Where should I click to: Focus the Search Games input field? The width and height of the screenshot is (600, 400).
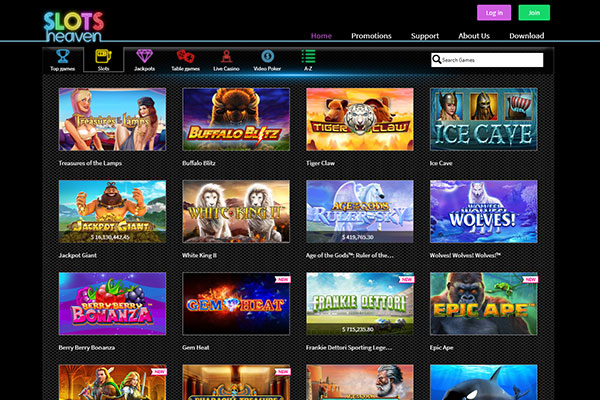coord(492,60)
